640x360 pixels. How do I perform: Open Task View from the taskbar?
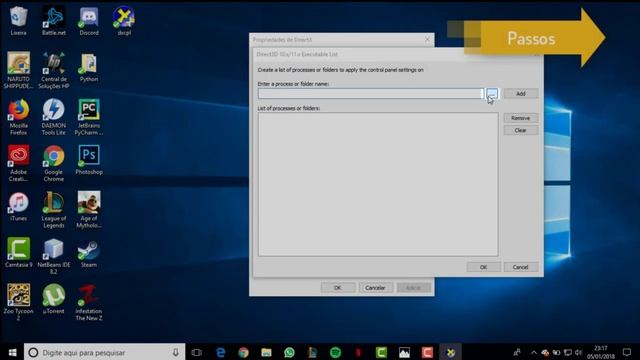[x=197, y=352]
